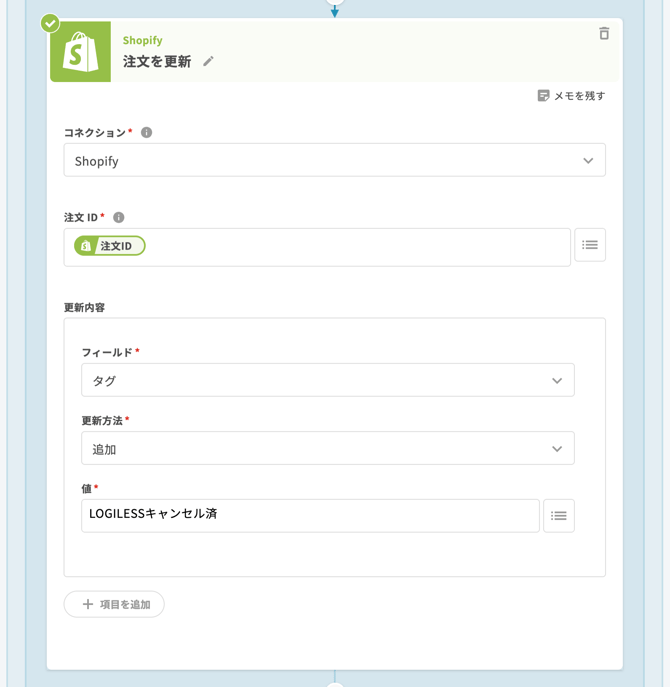Click メモを残す to leave a note

571,96
